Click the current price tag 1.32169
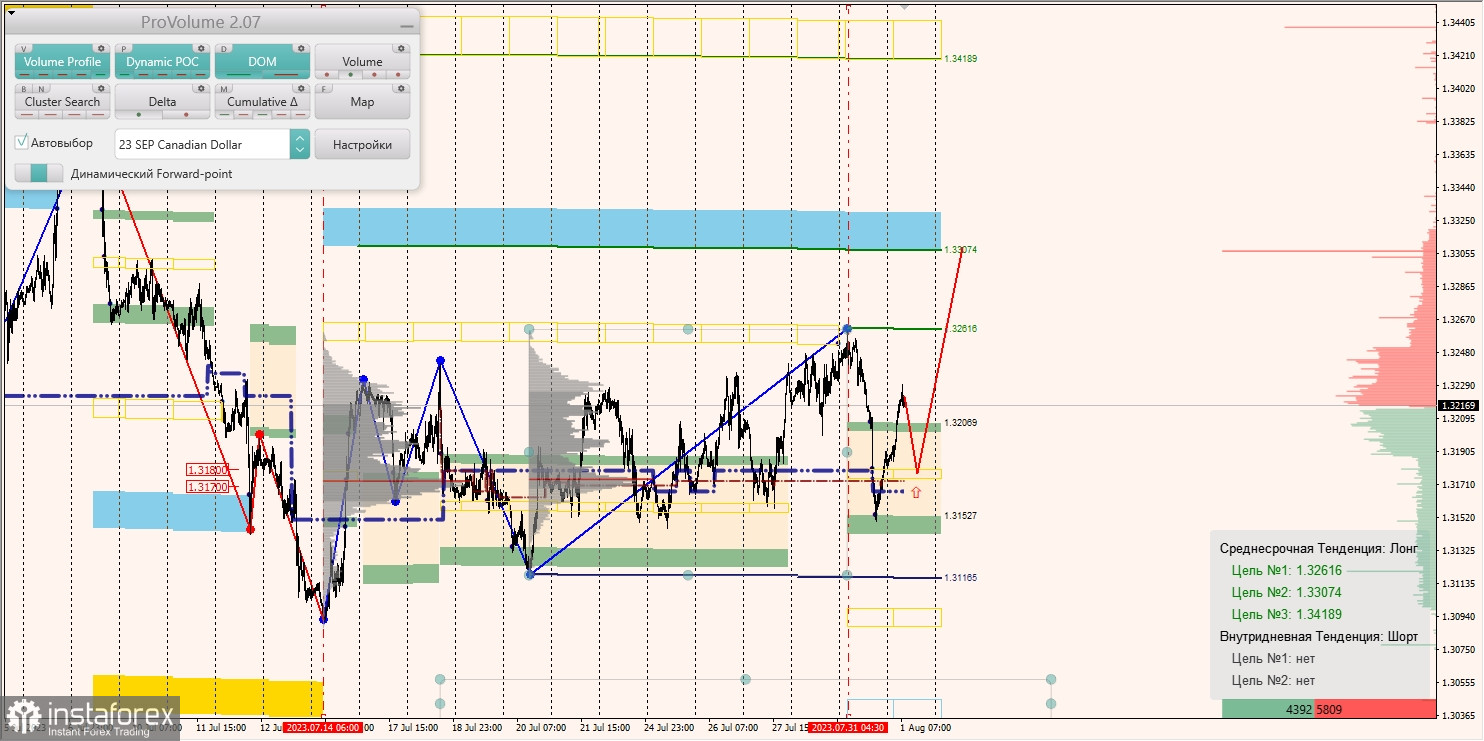 [1460, 405]
